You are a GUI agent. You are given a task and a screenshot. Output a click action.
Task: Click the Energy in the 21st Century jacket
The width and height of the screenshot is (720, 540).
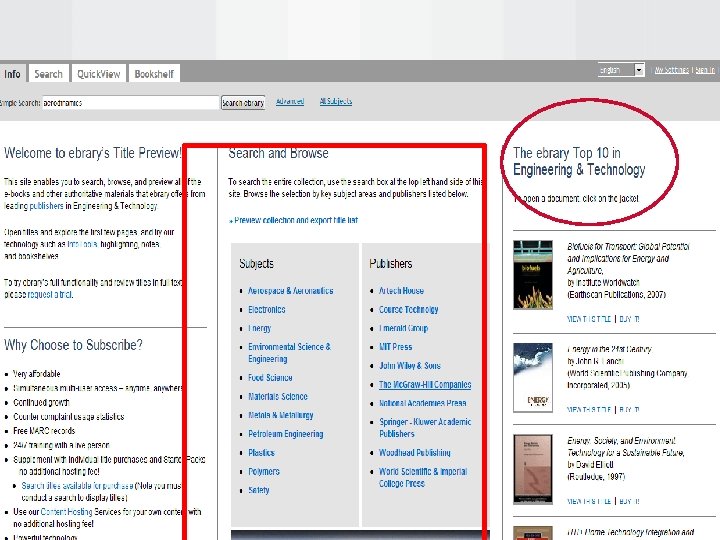pyautogui.click(x=533, y=377)
